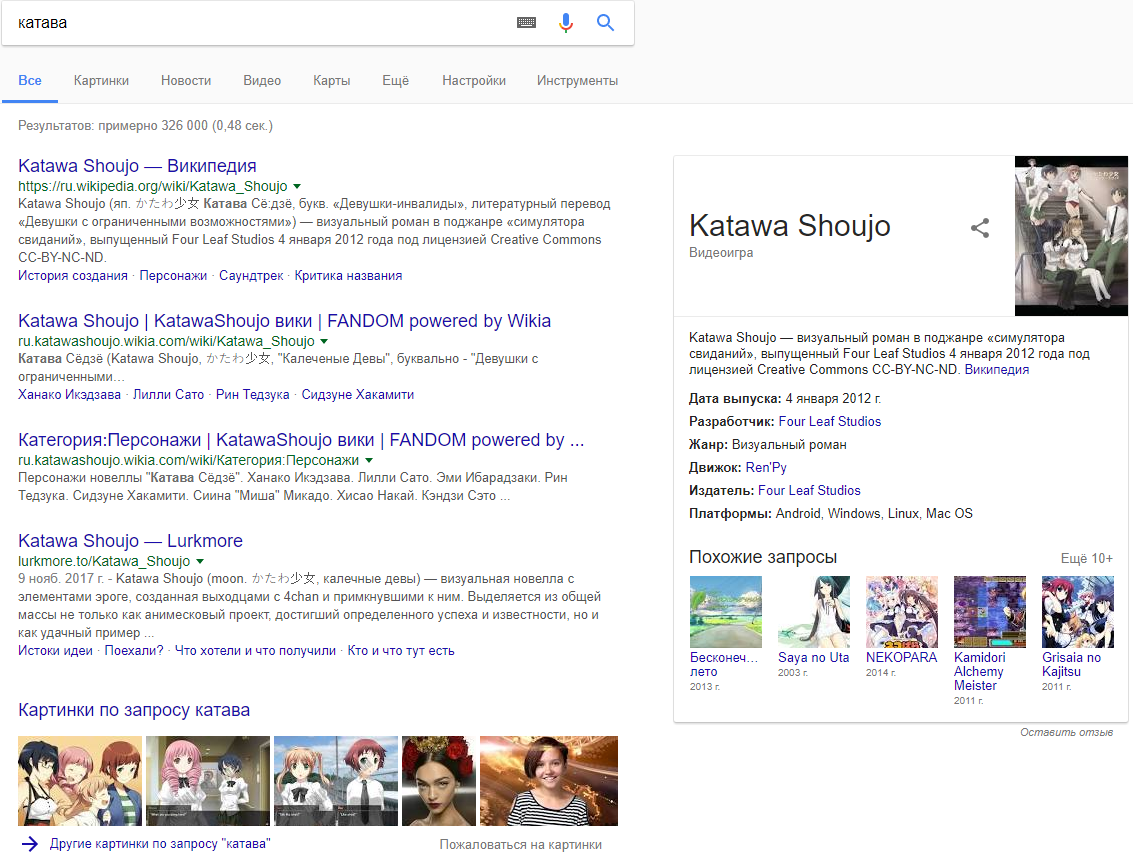Open image of woman with red flowers
Image resolution: width=1133 pixels, height=852 pixels.
439,780
